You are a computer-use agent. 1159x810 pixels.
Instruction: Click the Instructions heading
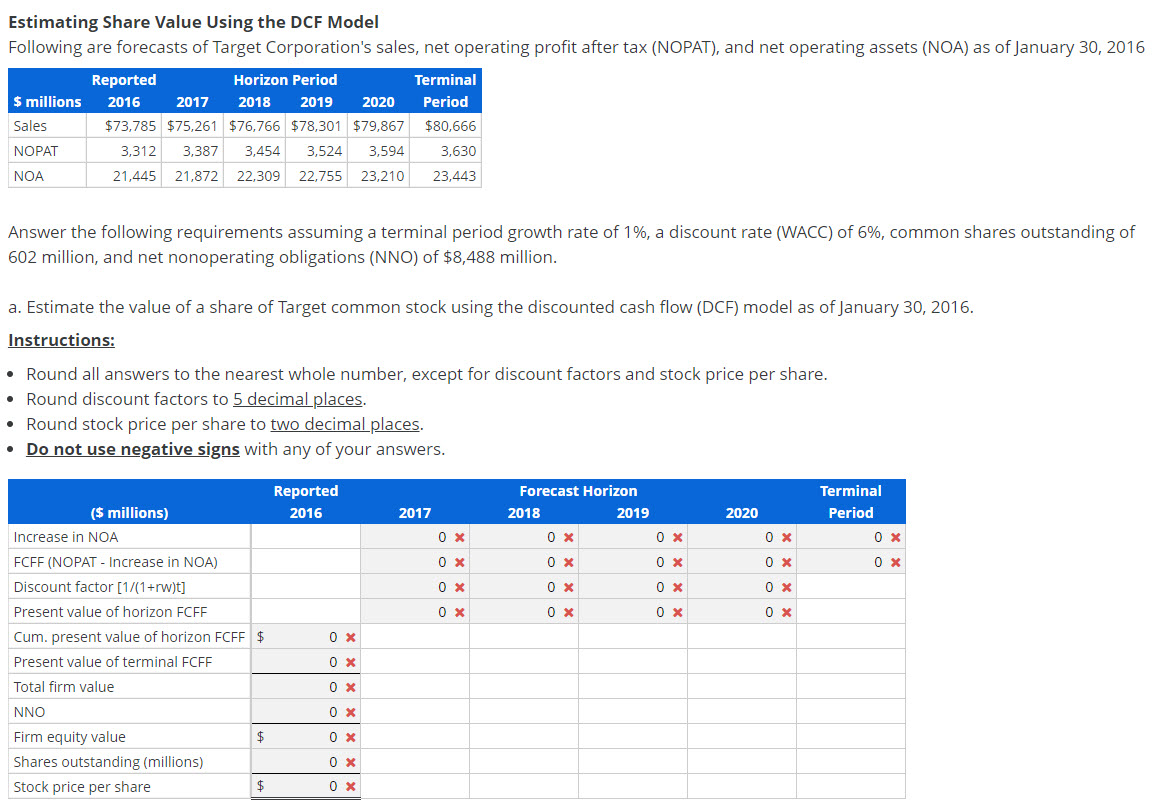click(61, 340)
